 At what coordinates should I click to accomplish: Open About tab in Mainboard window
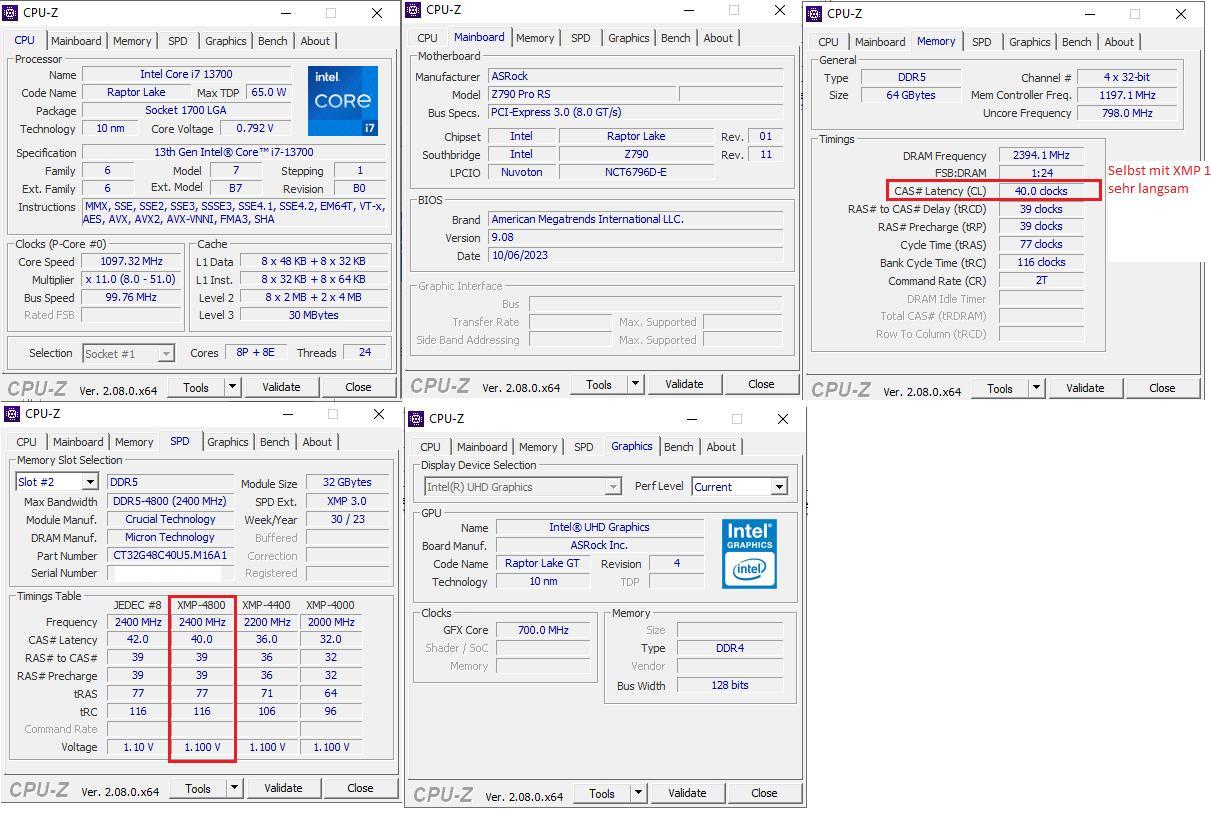[x=718, y=38]
